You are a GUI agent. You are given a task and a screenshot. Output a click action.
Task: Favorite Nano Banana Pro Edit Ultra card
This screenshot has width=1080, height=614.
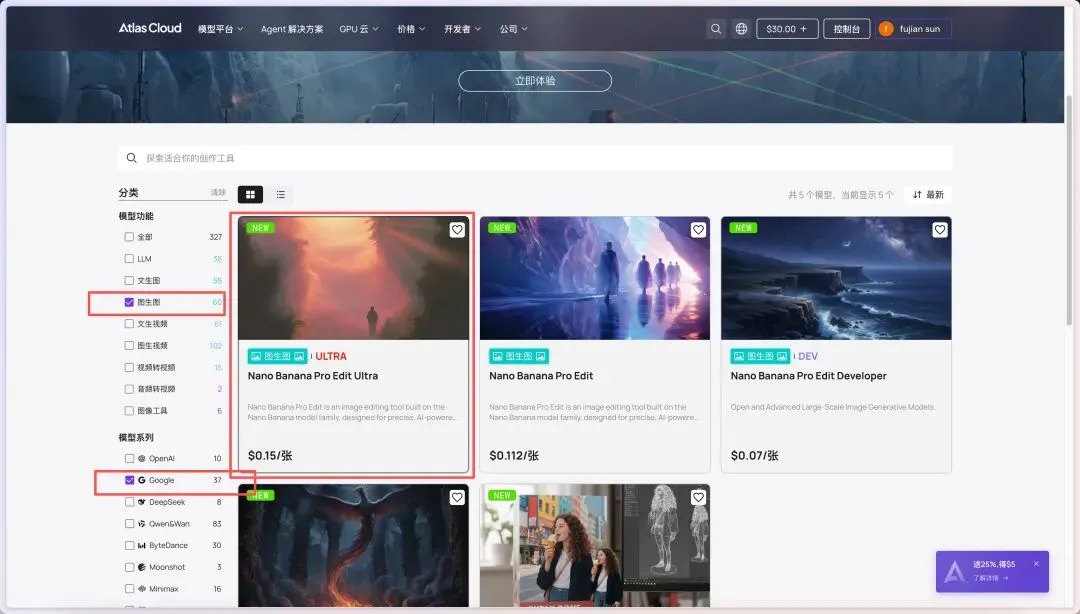pos(457,229)
